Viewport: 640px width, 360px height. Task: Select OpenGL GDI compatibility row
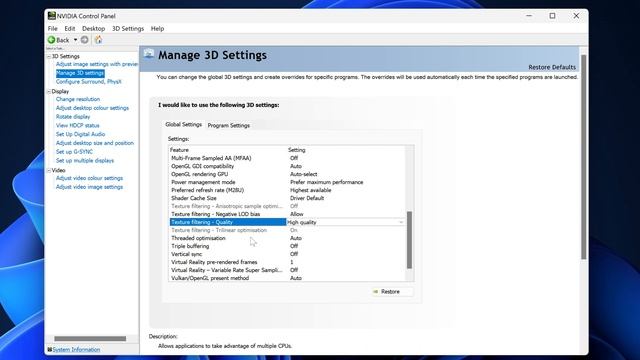(x=288, y=166)
